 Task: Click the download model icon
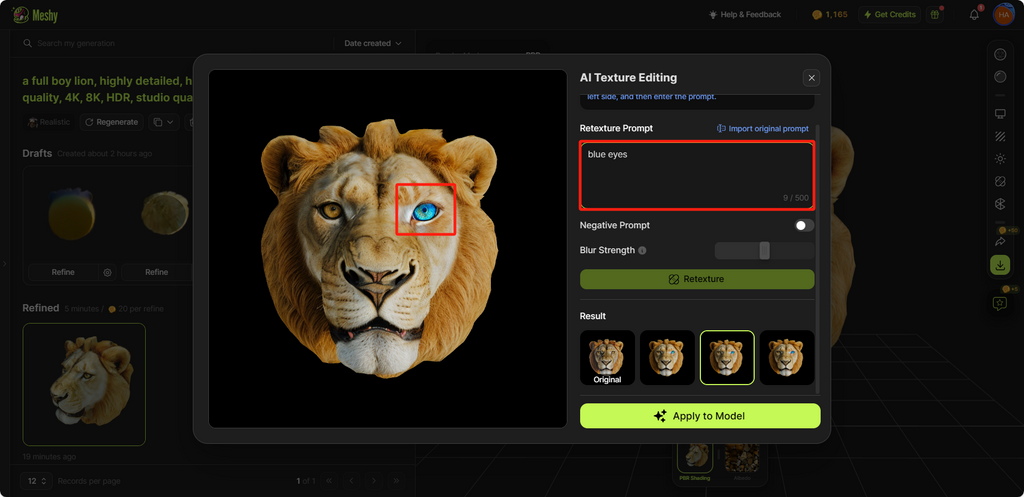[x=999, y=265]
